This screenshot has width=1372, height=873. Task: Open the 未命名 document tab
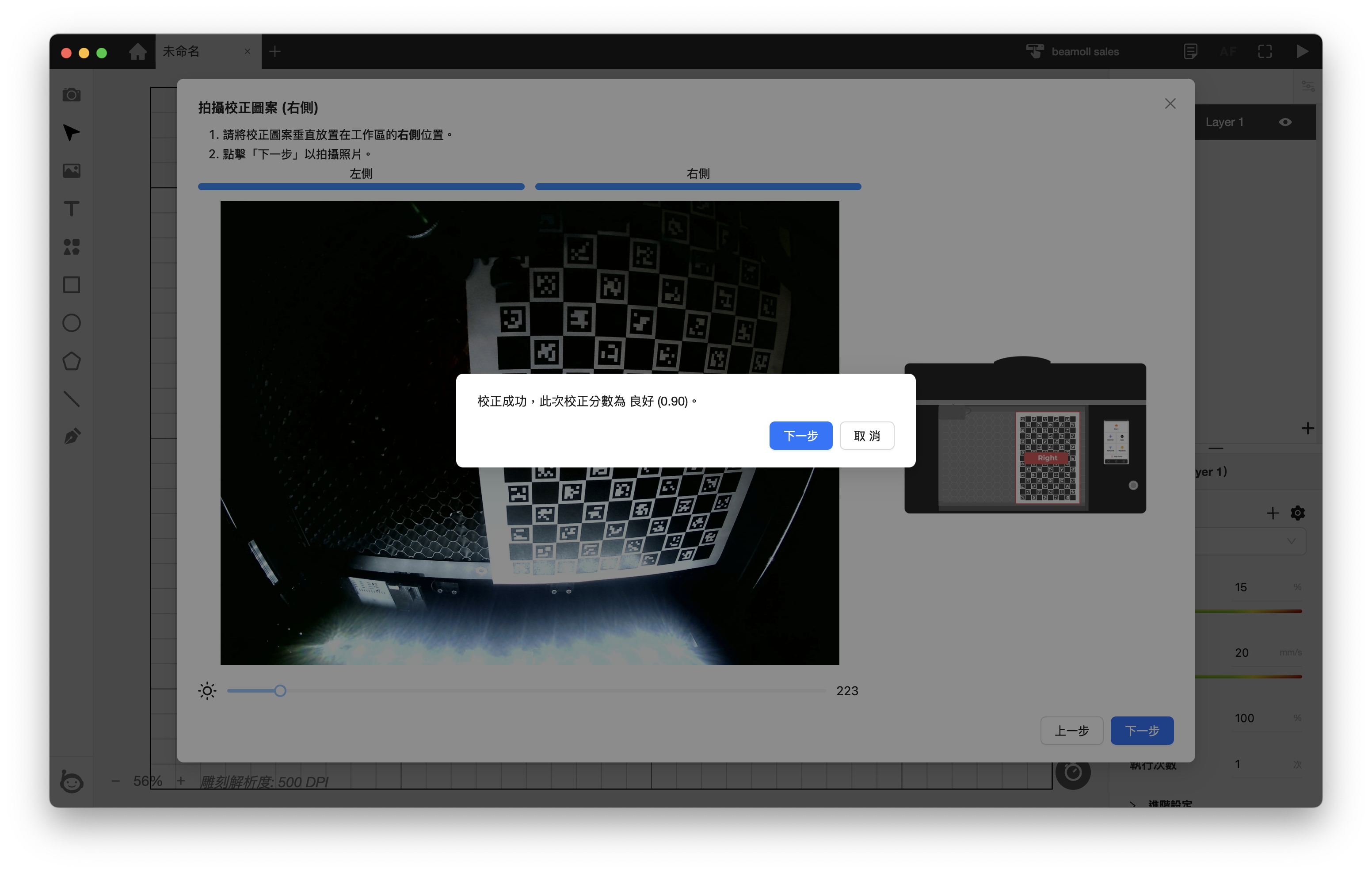(208, 51)
